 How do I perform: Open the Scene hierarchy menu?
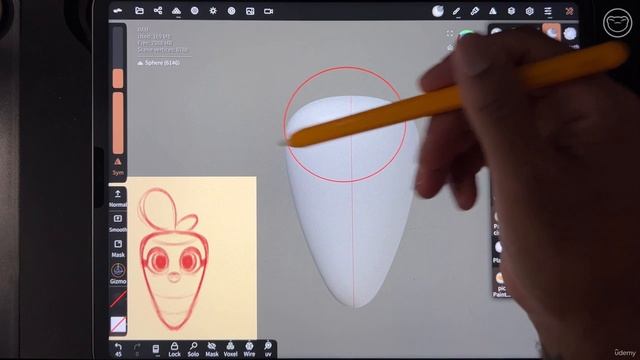click(158, 11)
